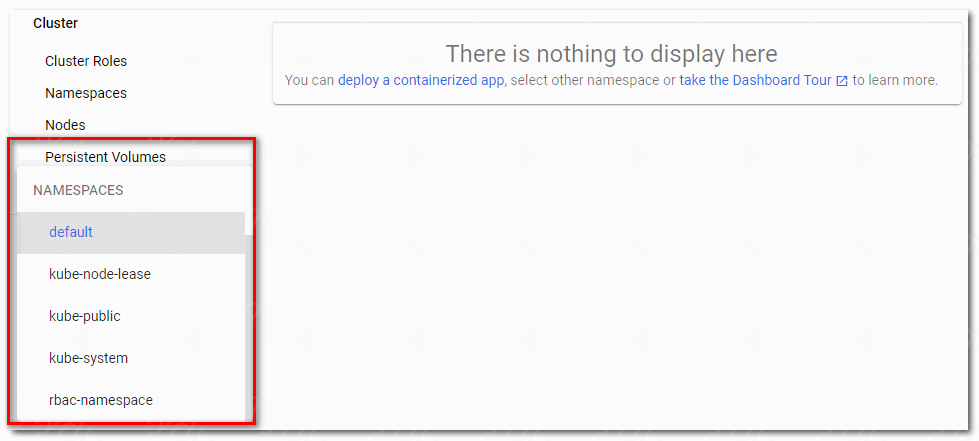This screenshot has width=979, height=441.
Task: Click the 'There is nothing to display here' heading
Action: tap(611, 54)
